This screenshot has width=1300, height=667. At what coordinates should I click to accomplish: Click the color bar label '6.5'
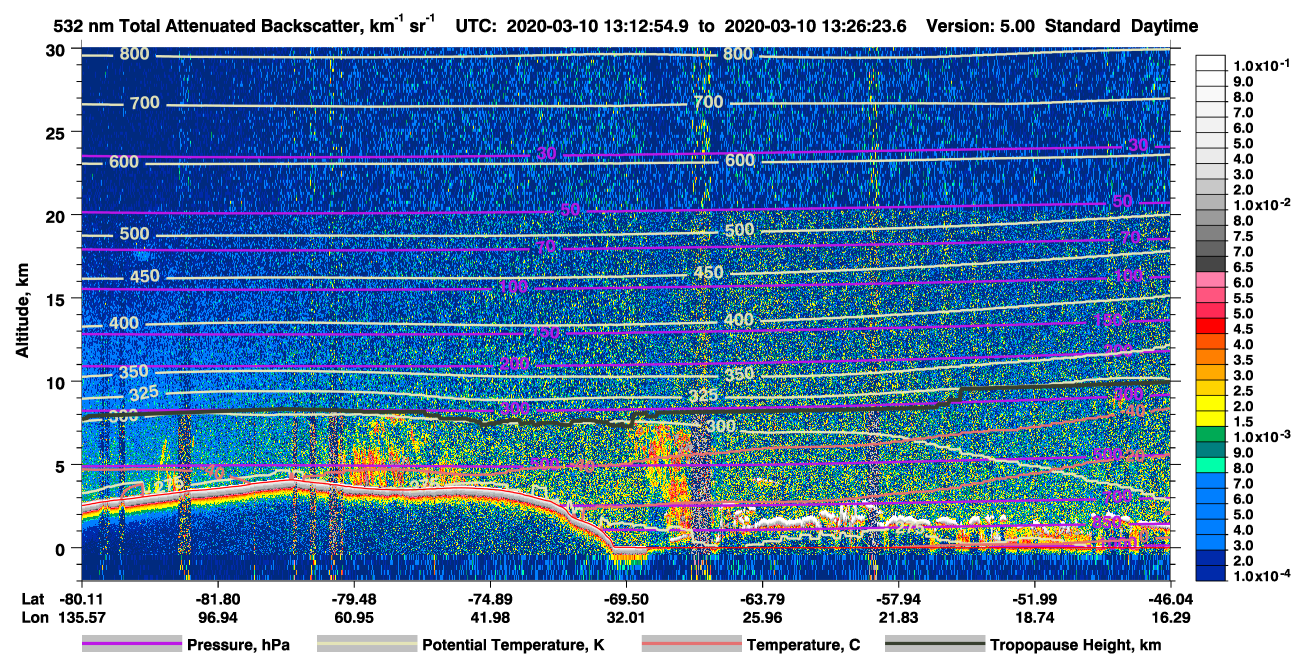(x=1244, y=267)
